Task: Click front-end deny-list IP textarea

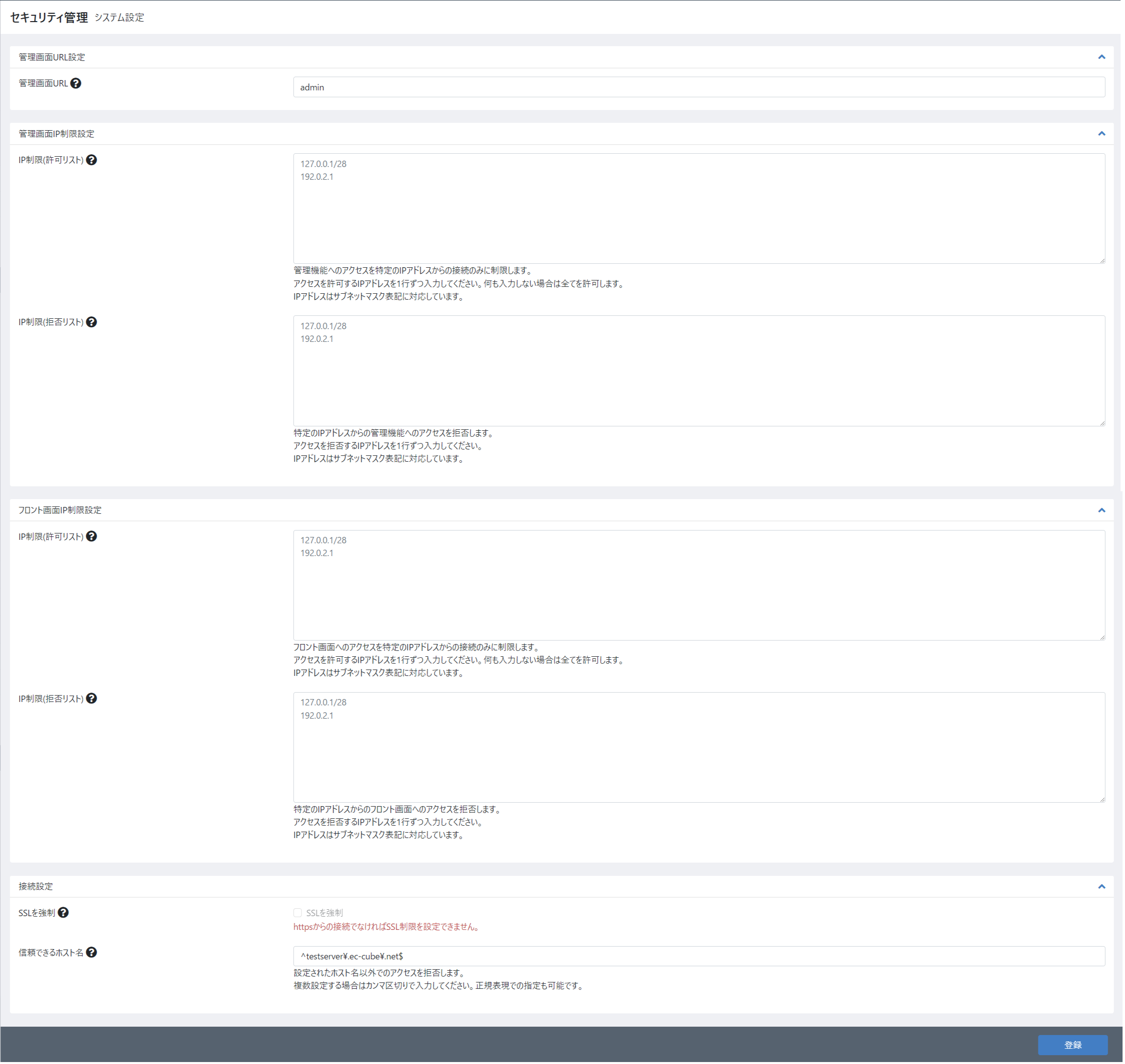Action: pos(699,747)
